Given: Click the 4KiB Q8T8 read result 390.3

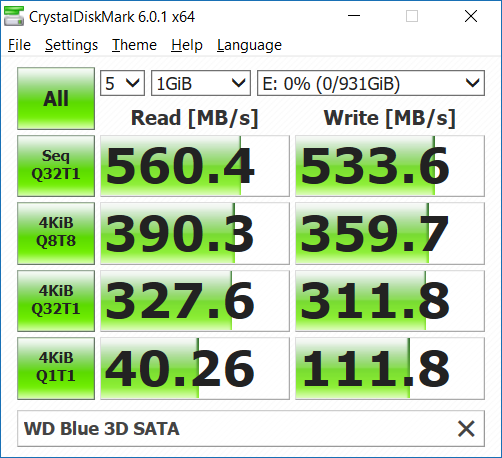Looking at the screenshot, I should click(x=195, y=233).
